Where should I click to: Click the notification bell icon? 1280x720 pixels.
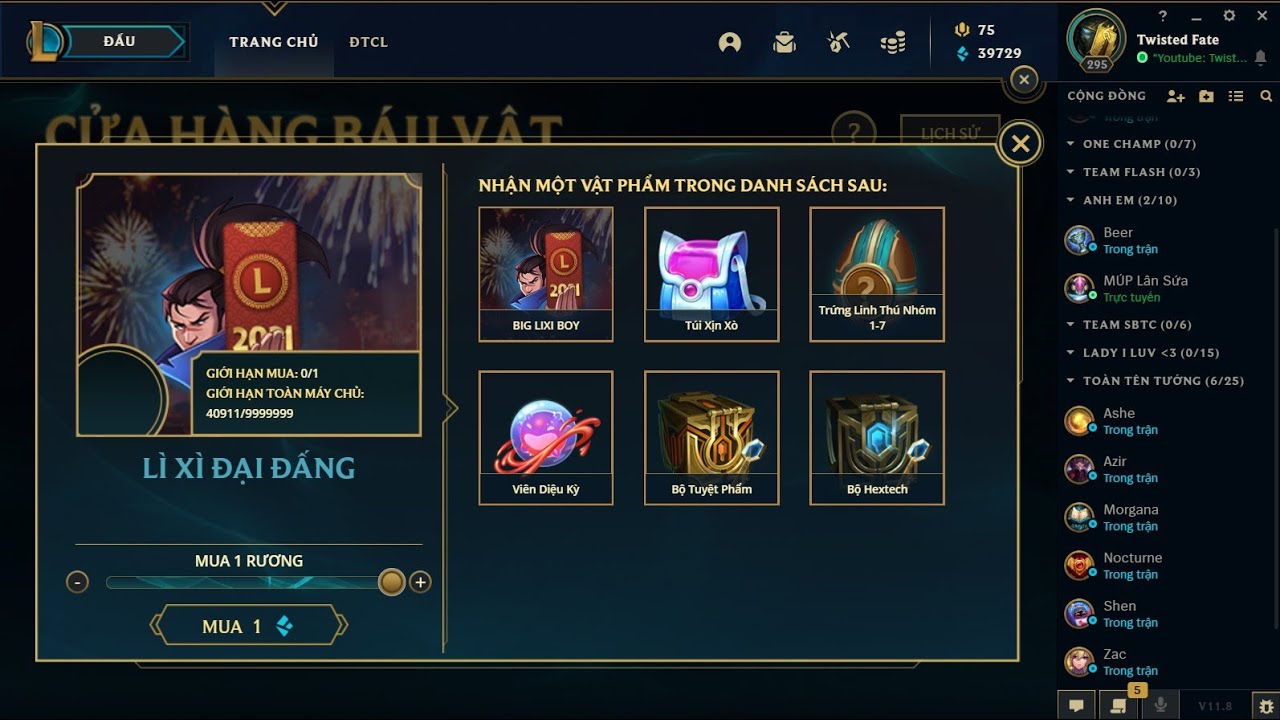tap(1260, 58)
